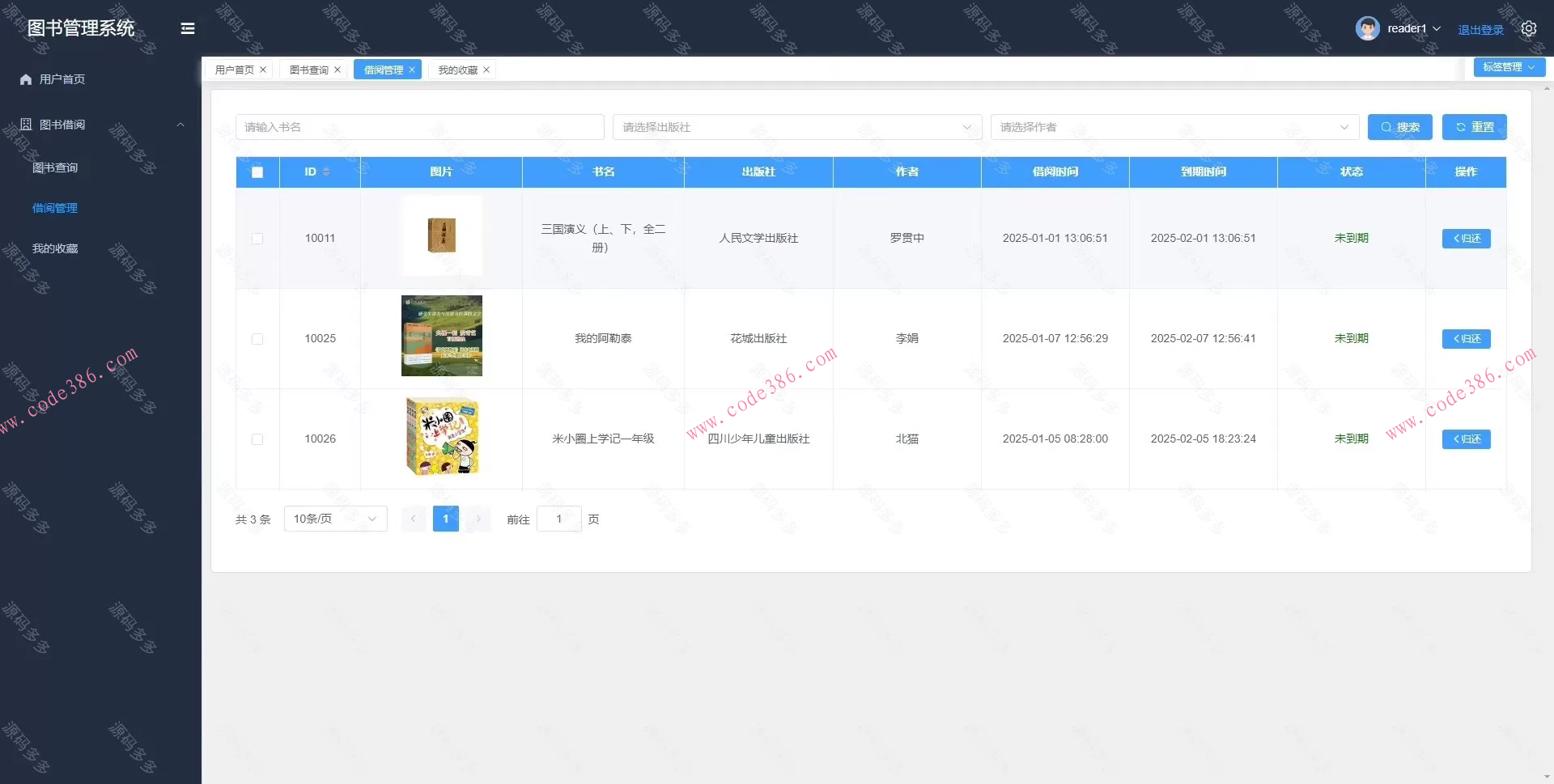Image resolution: width=1554 pixels, height=784 pixels.
Task: Click the hamburger menu collapse icon
Action: 188,28
